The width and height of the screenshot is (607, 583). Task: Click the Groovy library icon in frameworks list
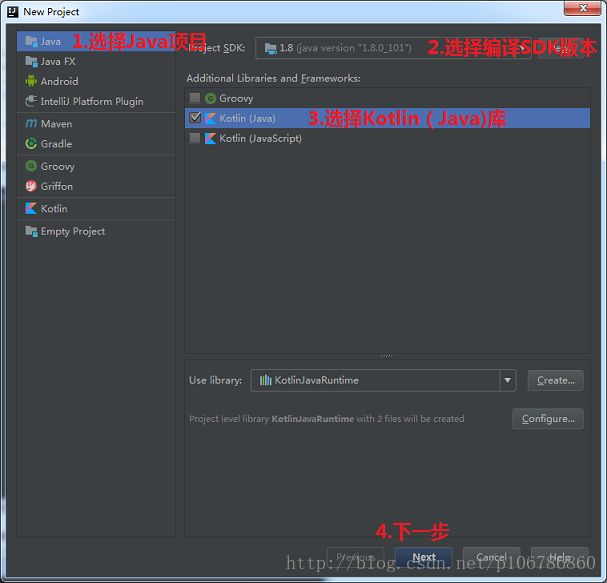[x=210, y=98]
